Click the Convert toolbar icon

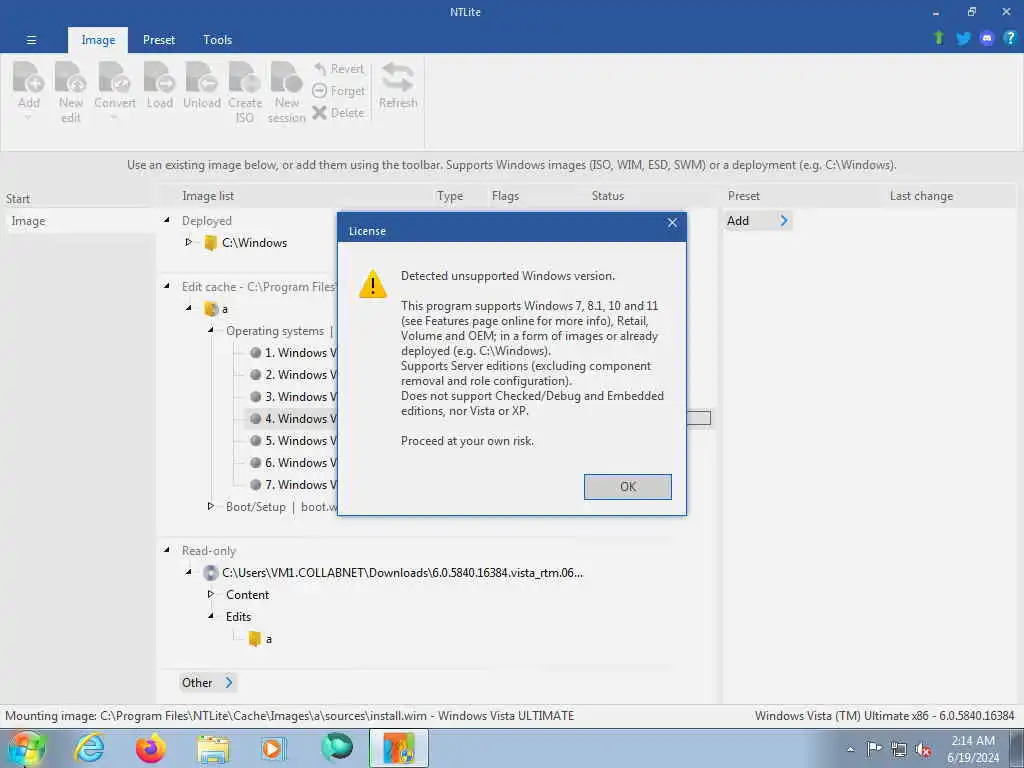coord(114,78)
